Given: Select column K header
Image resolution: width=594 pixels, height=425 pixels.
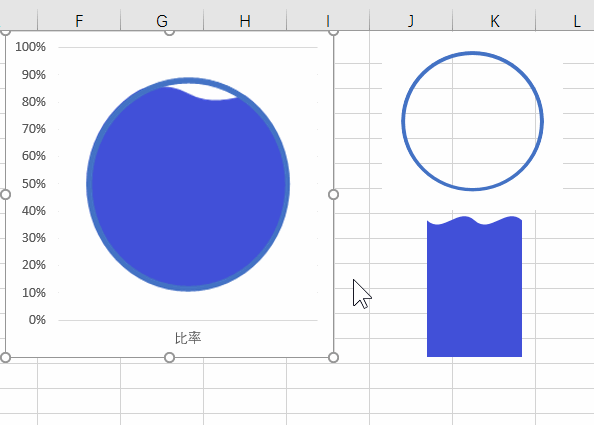Looking at the screenshot, I should click(x=494, y=20).
